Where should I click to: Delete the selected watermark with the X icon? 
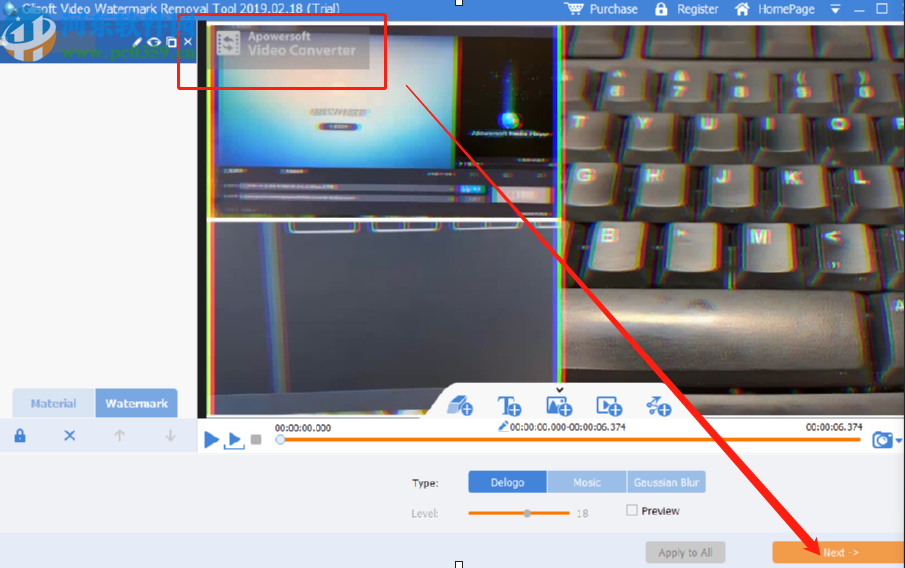69,435
